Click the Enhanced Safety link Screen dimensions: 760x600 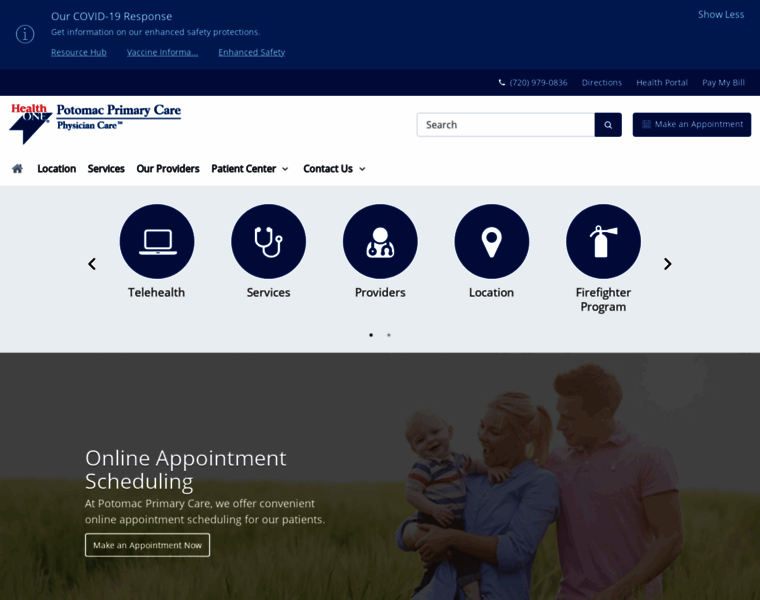click(x=252, y=52)
